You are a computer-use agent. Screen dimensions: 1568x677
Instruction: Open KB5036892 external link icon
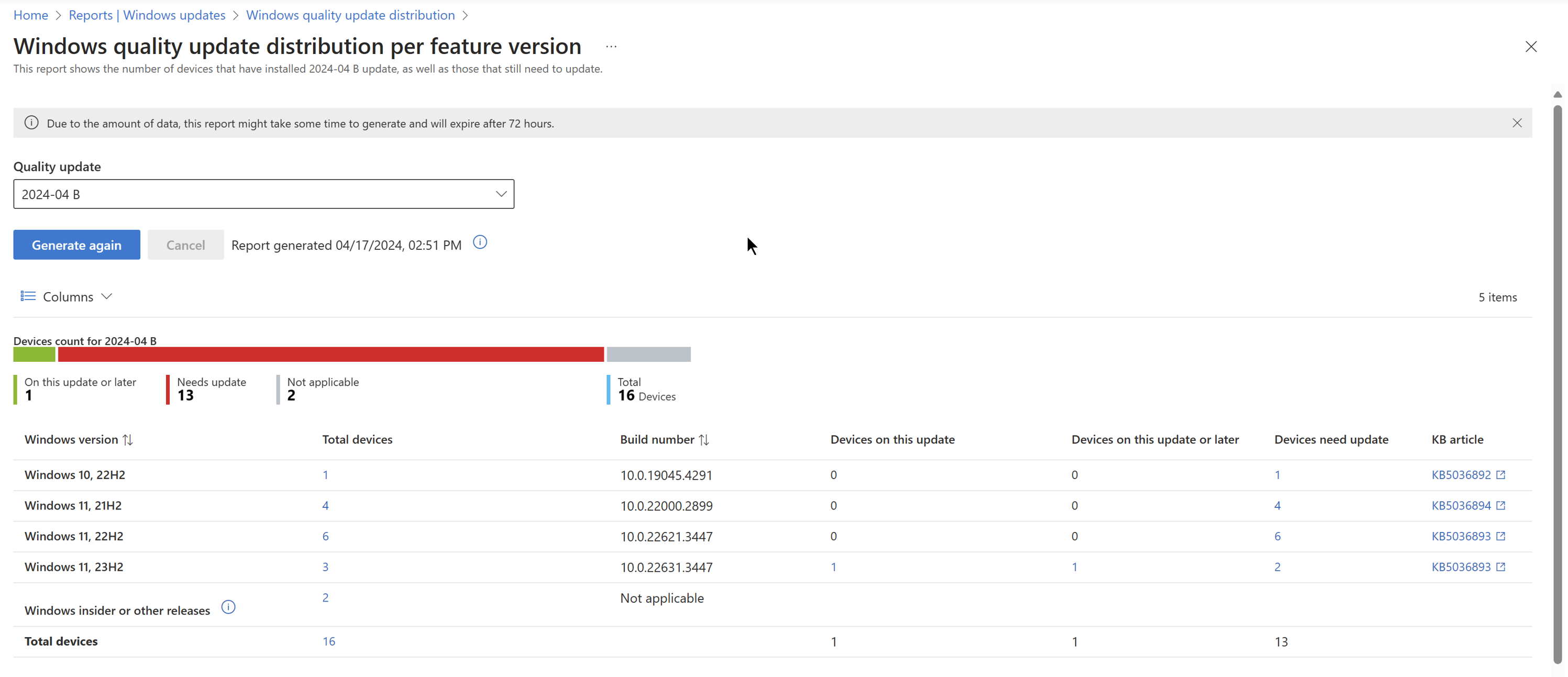click(1500, 475)
